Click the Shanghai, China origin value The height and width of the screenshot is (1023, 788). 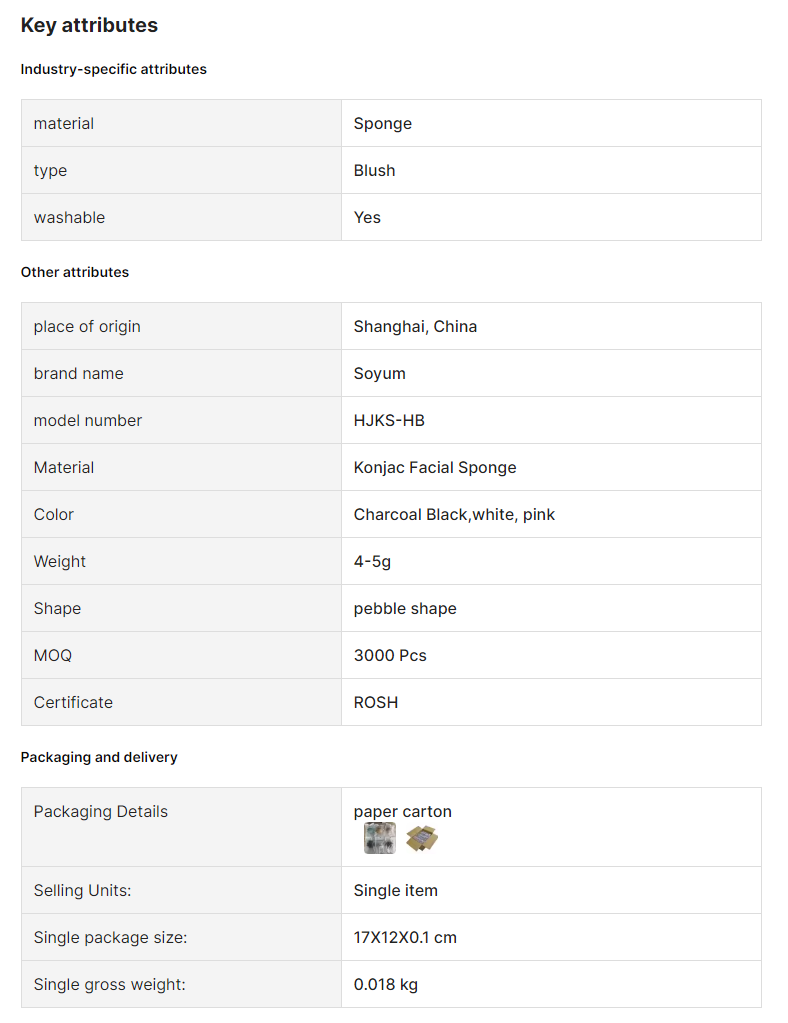(x=416, y=326)
